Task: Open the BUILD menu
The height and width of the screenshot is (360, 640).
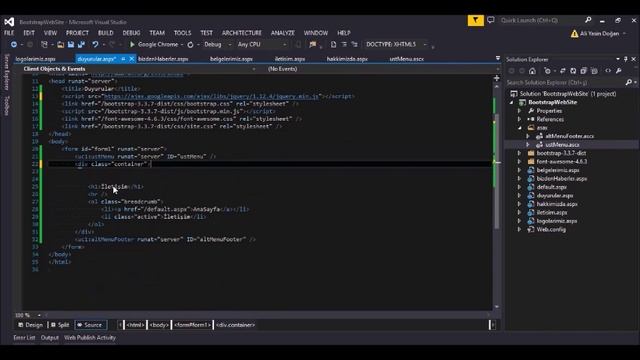Action: (x=105, y=33)
